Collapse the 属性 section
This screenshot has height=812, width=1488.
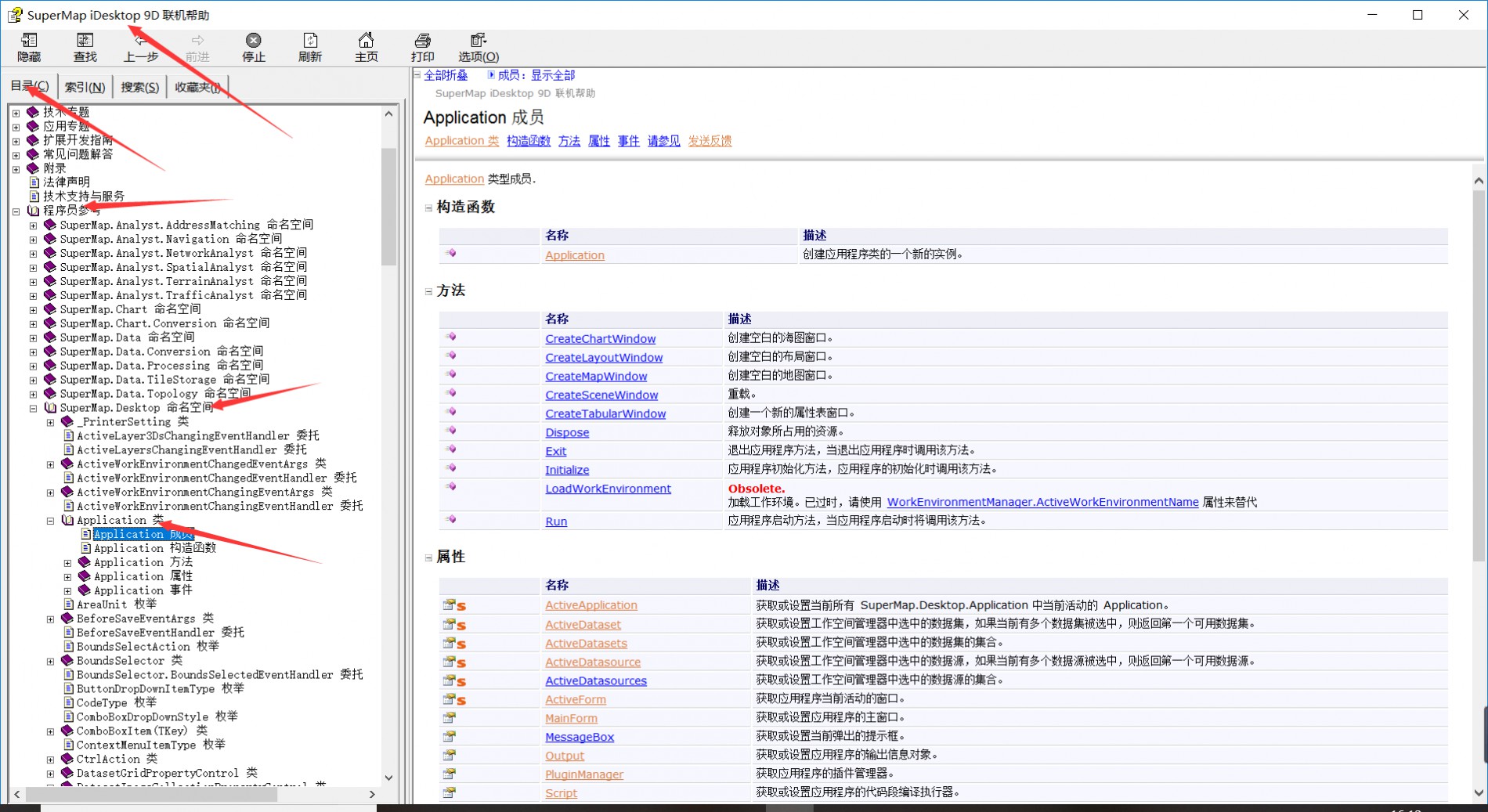428,558
